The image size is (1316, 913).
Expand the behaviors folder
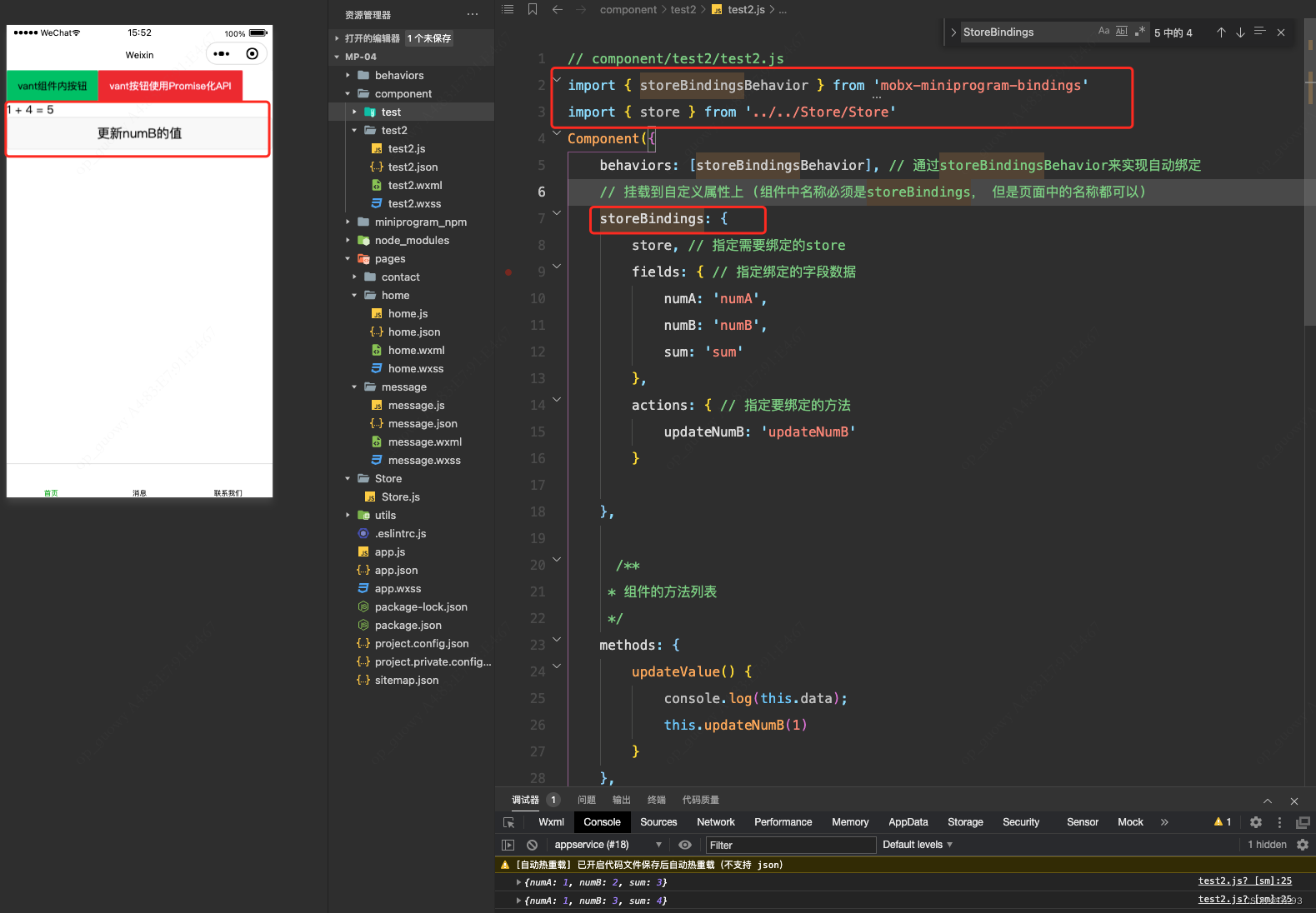tap(348, 75)
